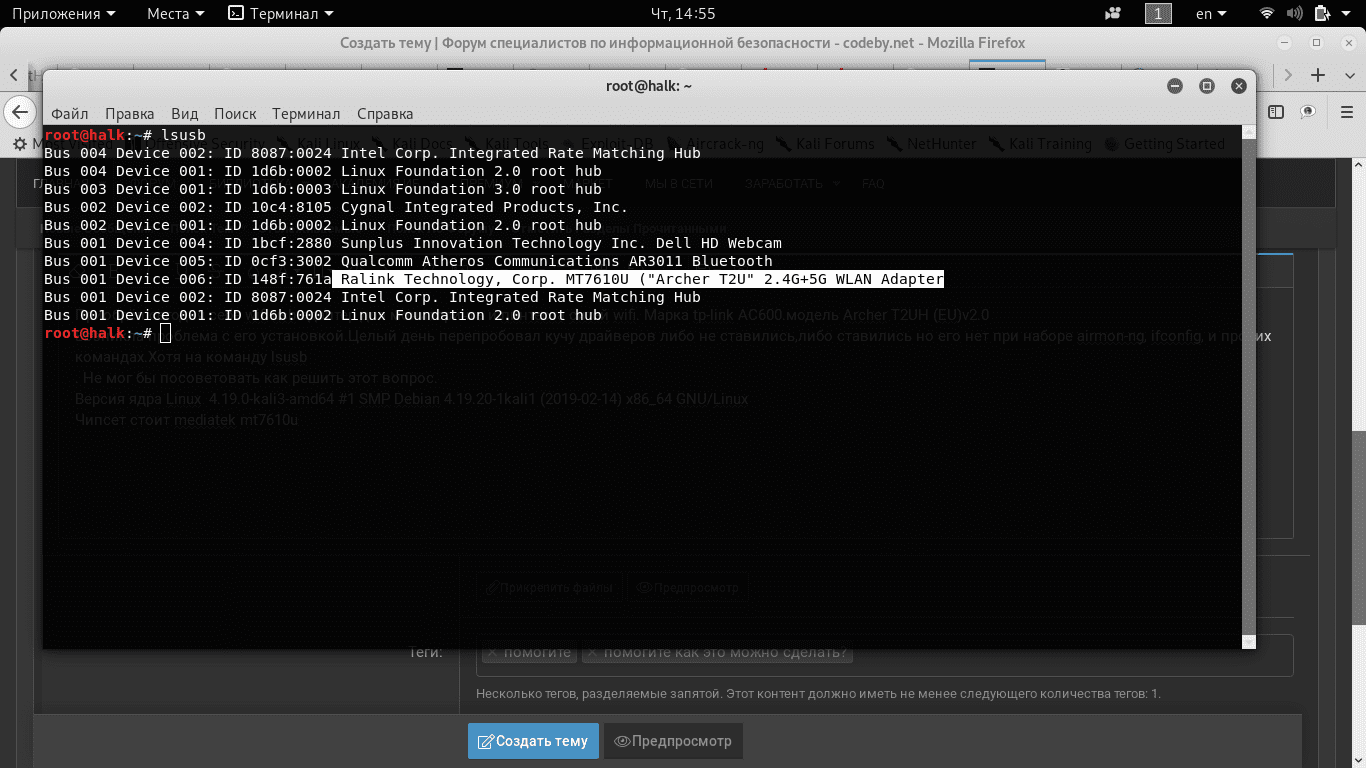
Task: Open the Файл menu in the terminal
Action: tap(69, 114)
